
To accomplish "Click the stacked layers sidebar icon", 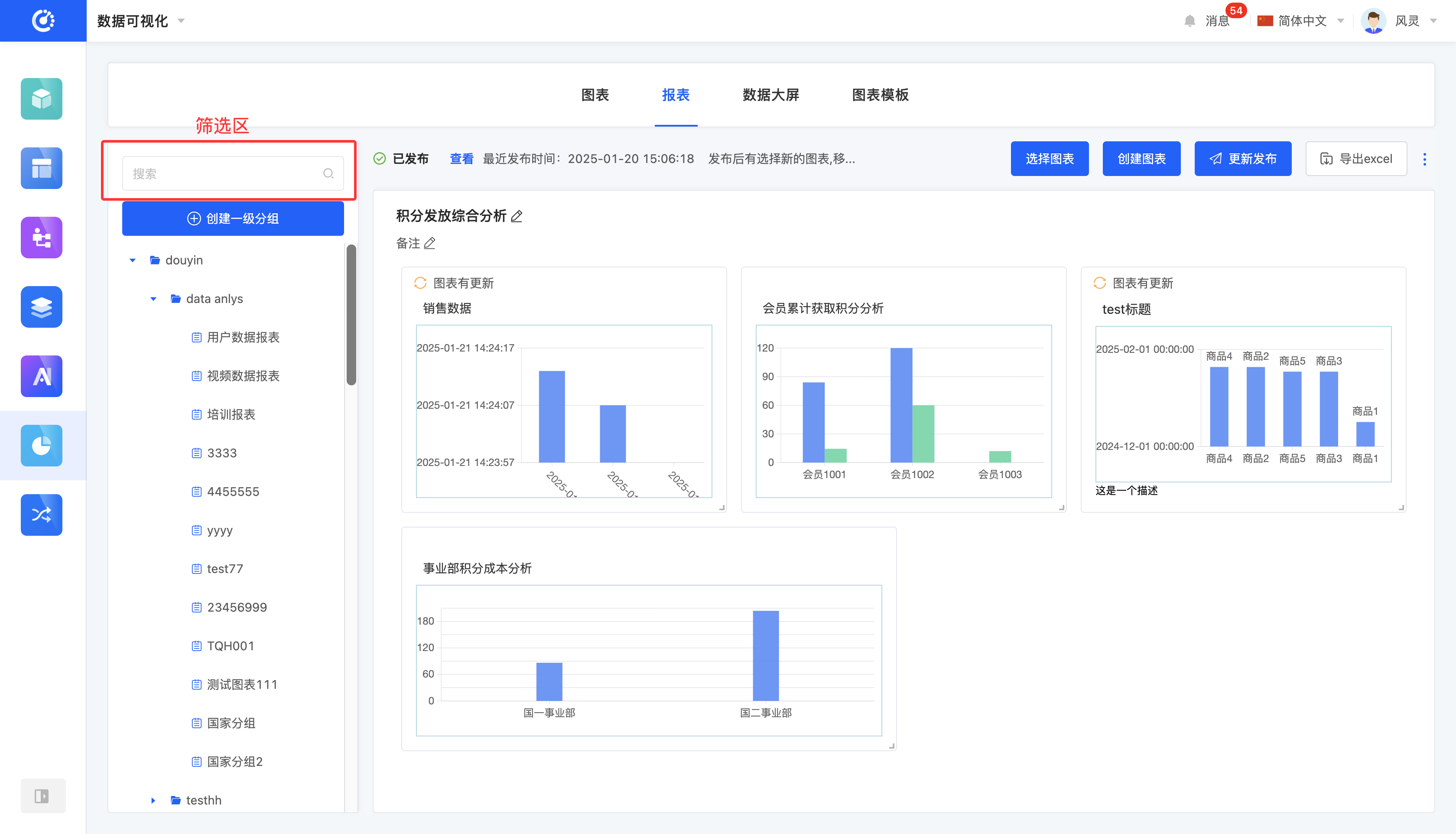I will (41, 306).
